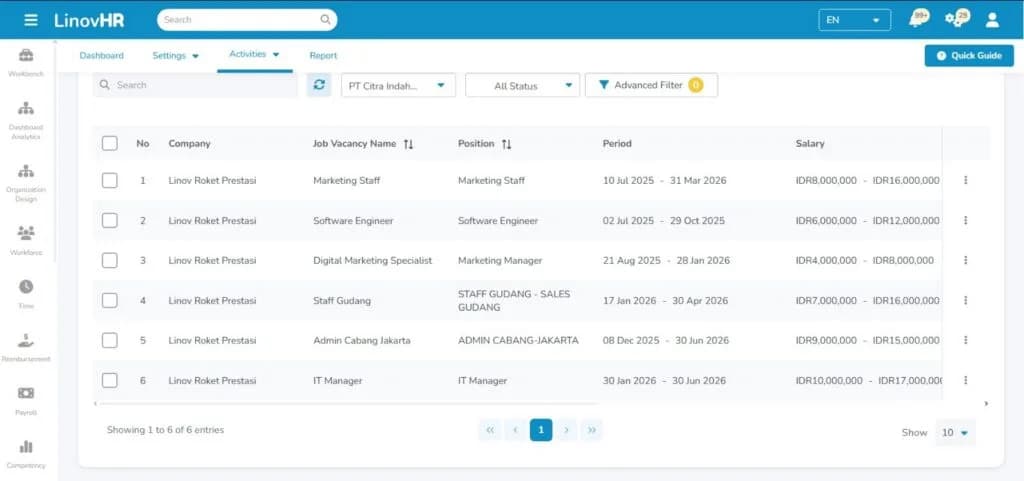Open notifications bell with 99+ badge
Image resolution: width=1024 pixels, height=481 pixels.
920,19
